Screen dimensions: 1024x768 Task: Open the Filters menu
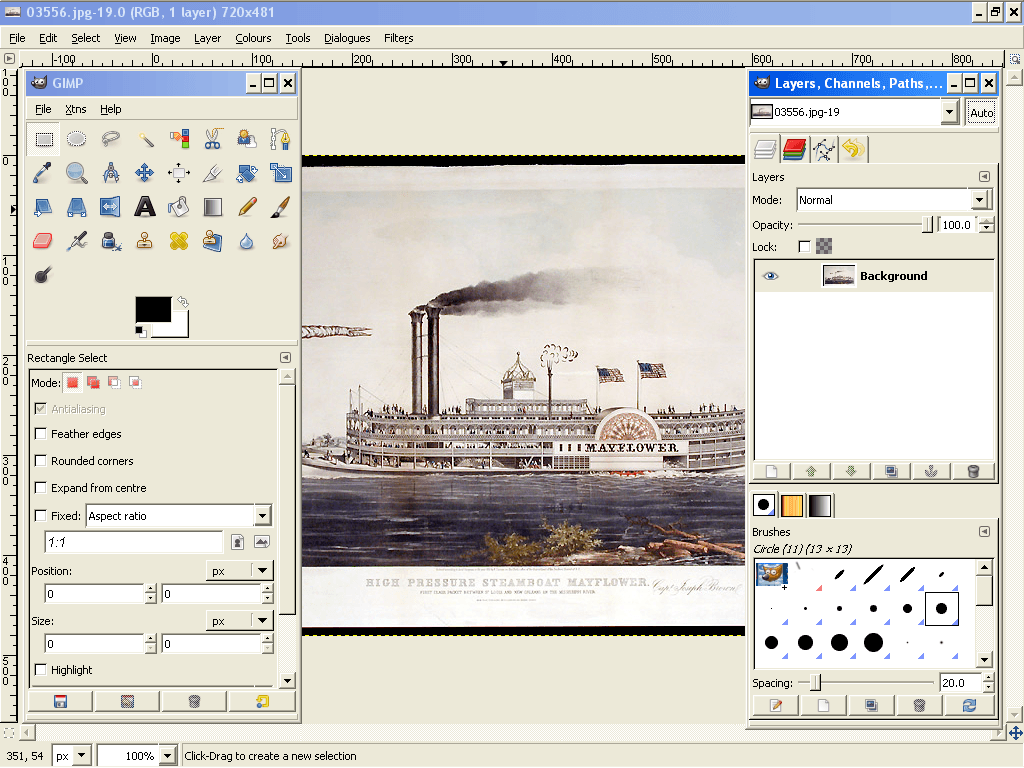point(399,38)
